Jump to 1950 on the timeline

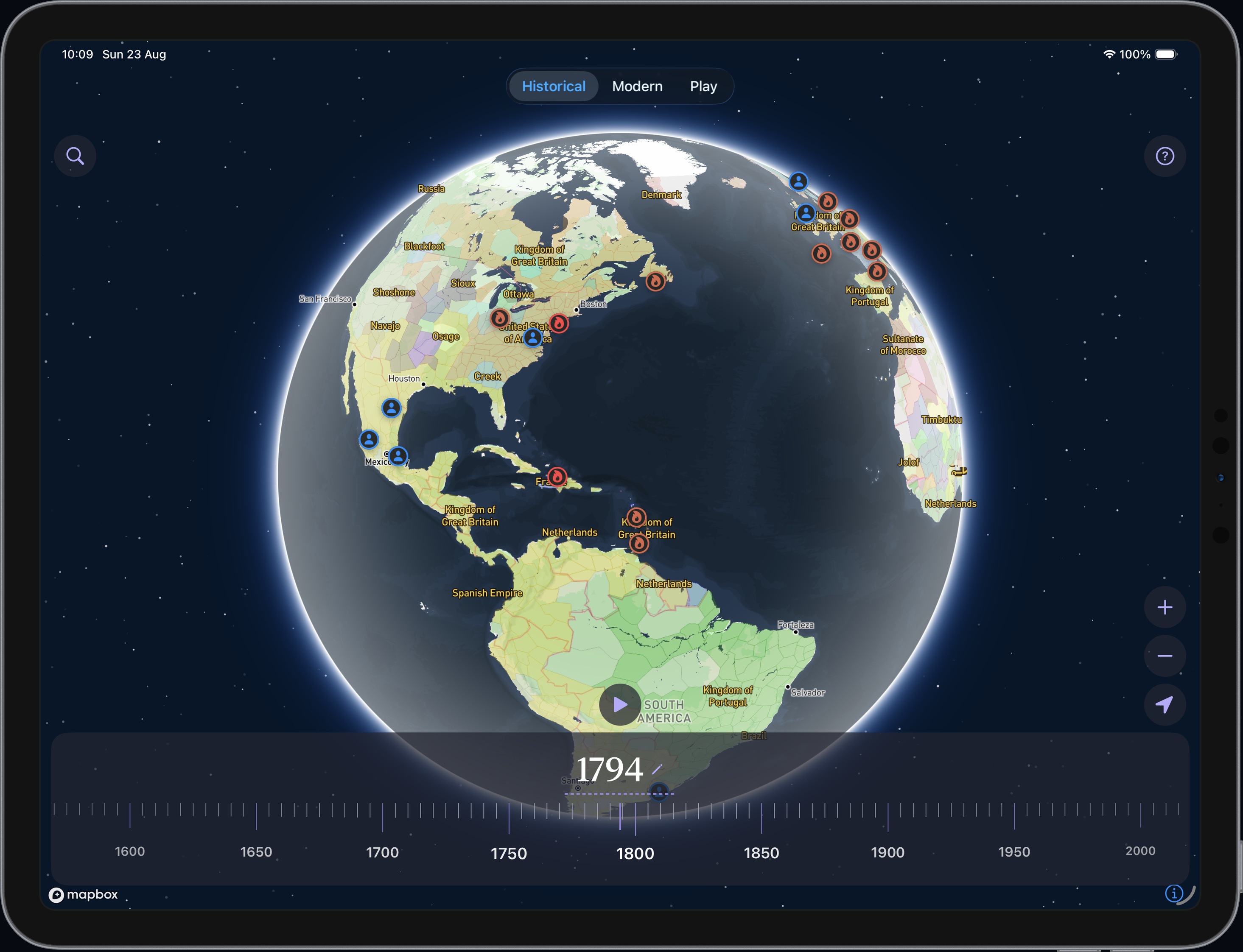click(x=1014, y=851)
